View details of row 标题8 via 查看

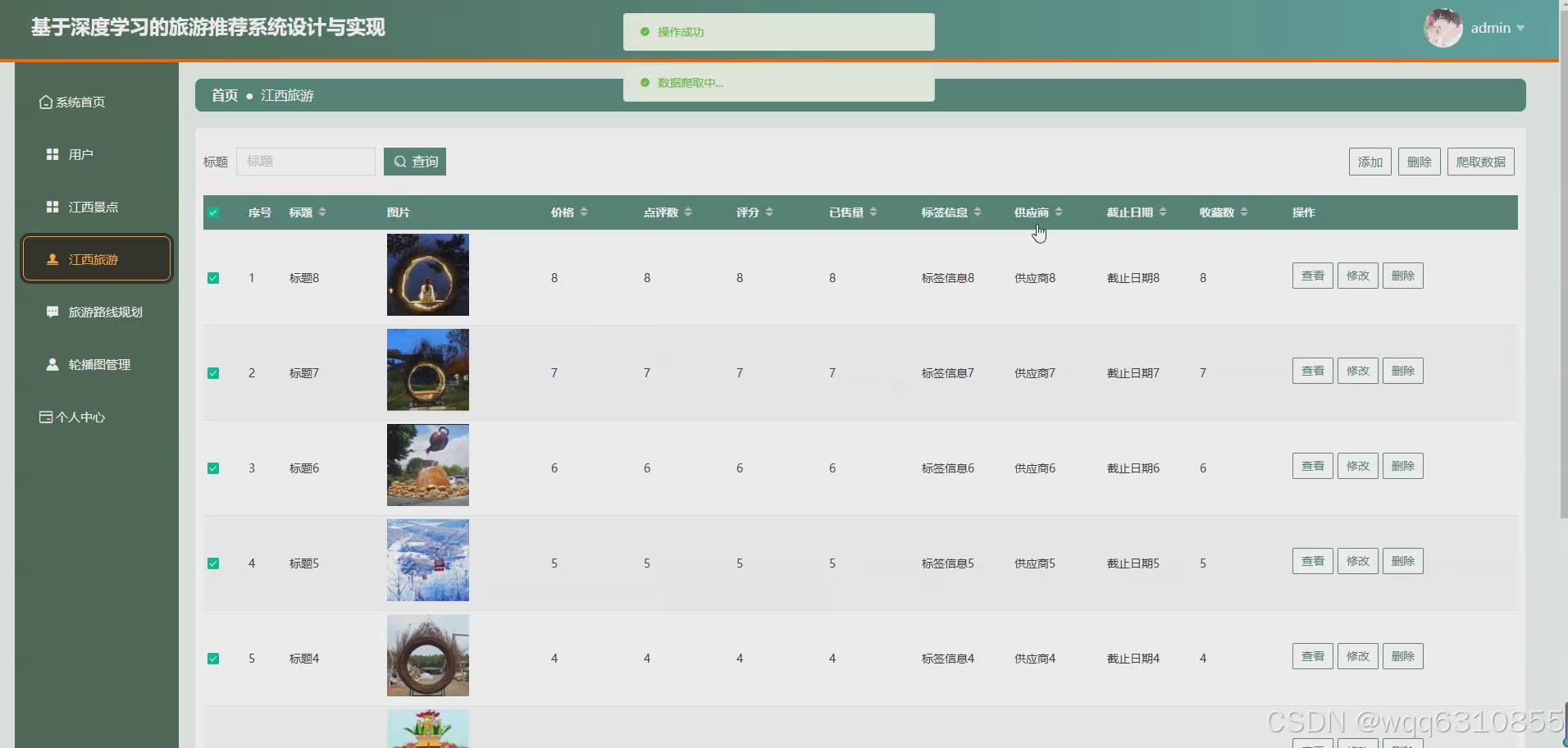tap(1313, 276)
